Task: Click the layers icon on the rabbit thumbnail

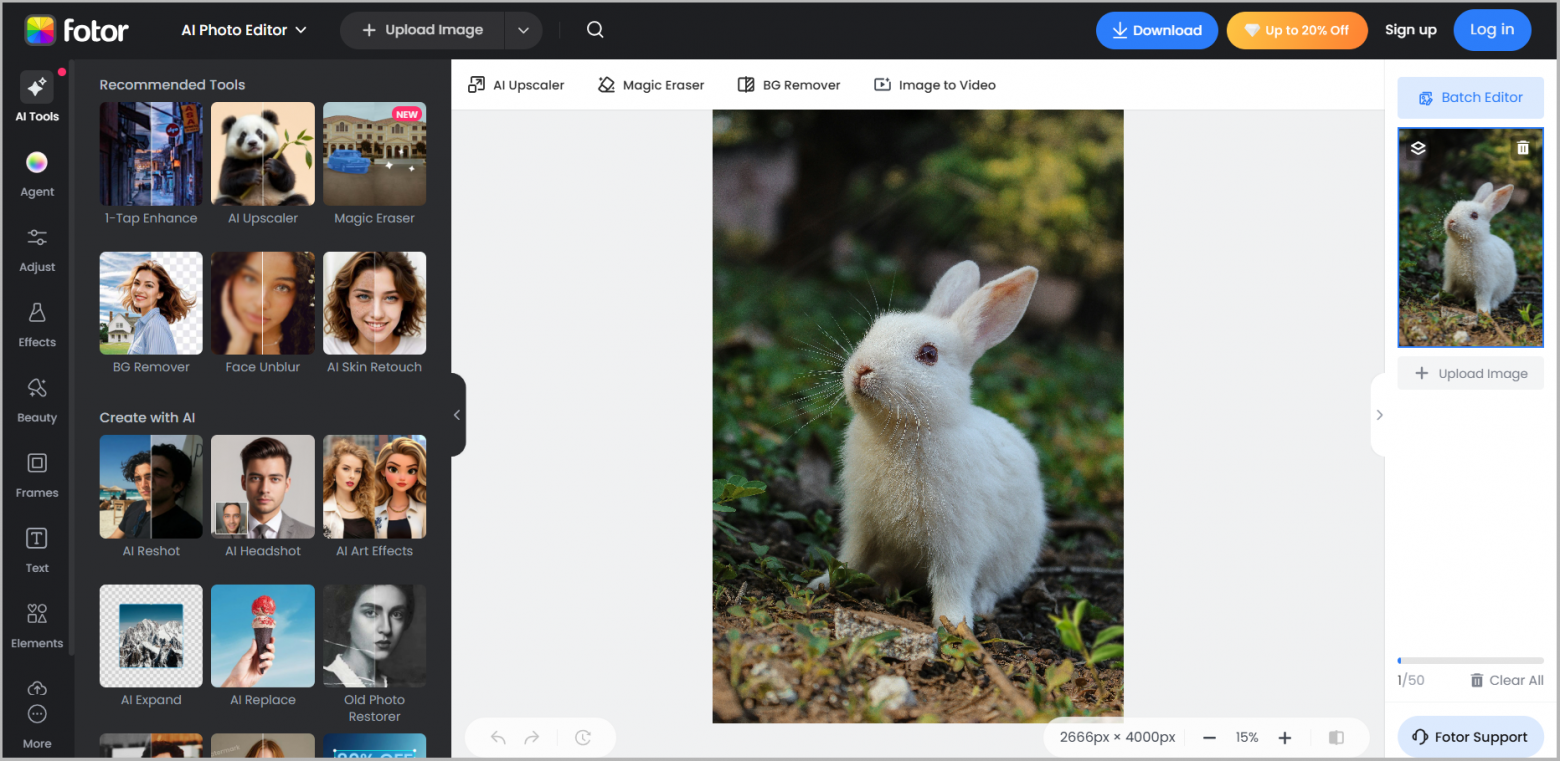Action: pos(1417,147)
